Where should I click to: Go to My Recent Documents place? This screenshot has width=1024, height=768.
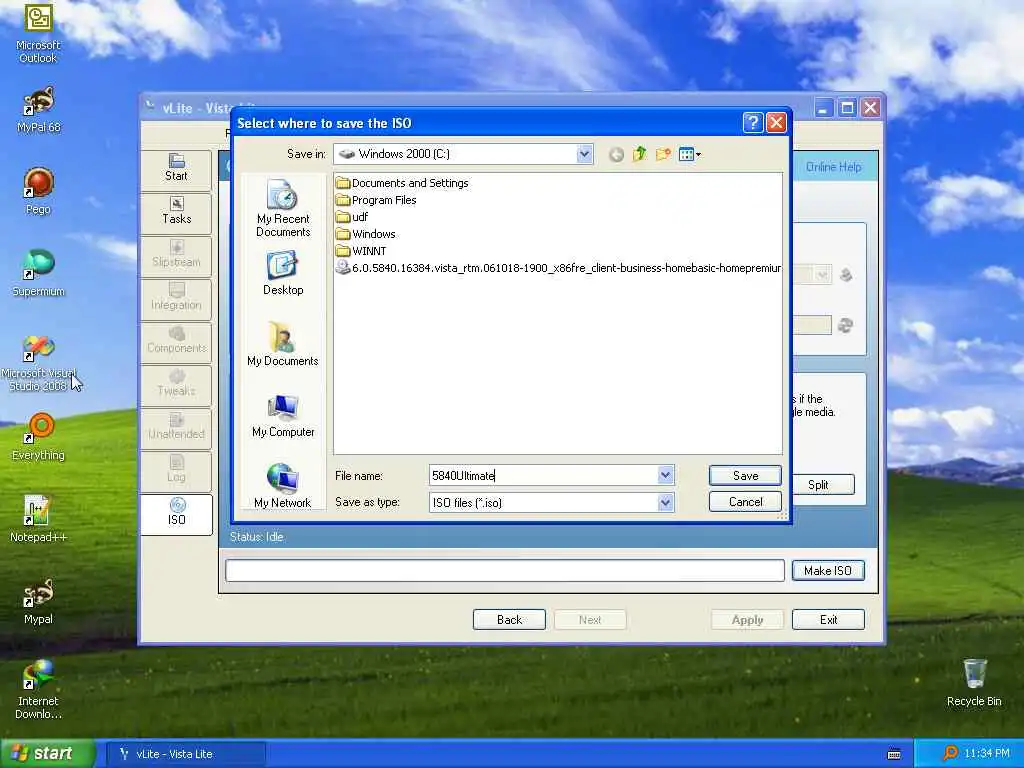point(283,209)
